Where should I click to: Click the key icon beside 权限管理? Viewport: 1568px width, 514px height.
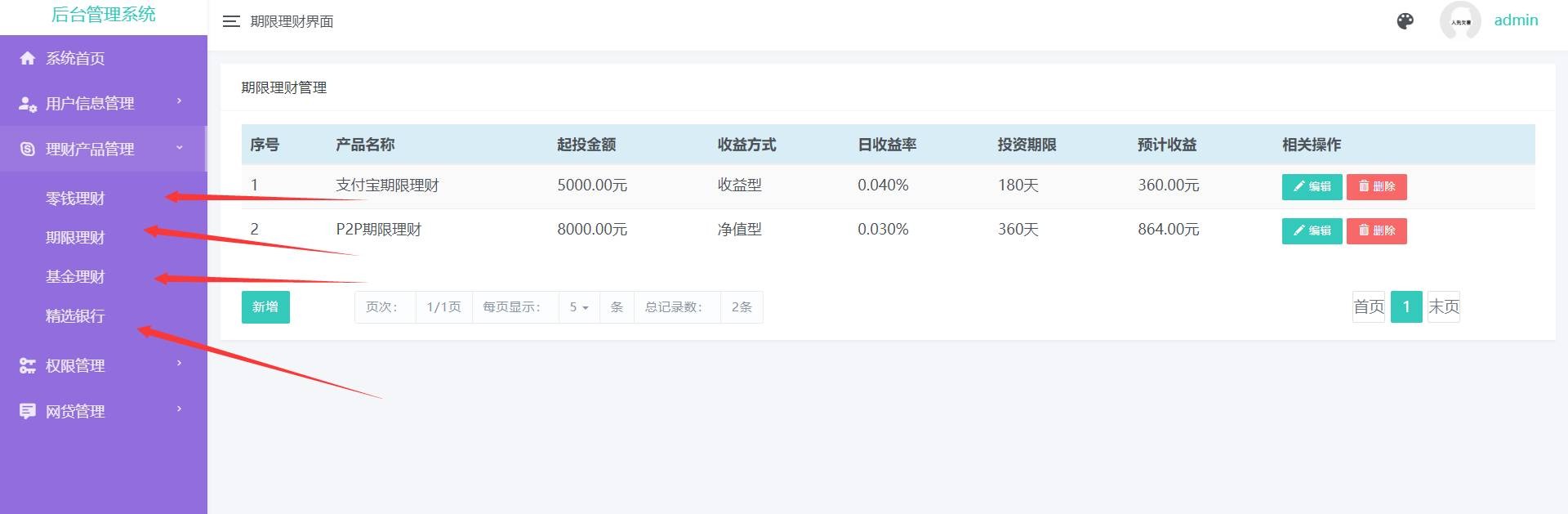(x=28, y=366)
